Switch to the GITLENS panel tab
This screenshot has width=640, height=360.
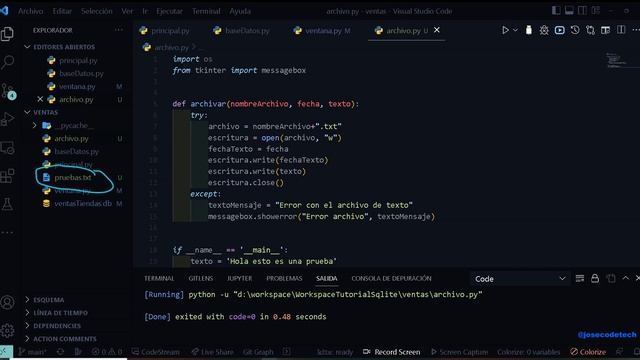(200, 278)
